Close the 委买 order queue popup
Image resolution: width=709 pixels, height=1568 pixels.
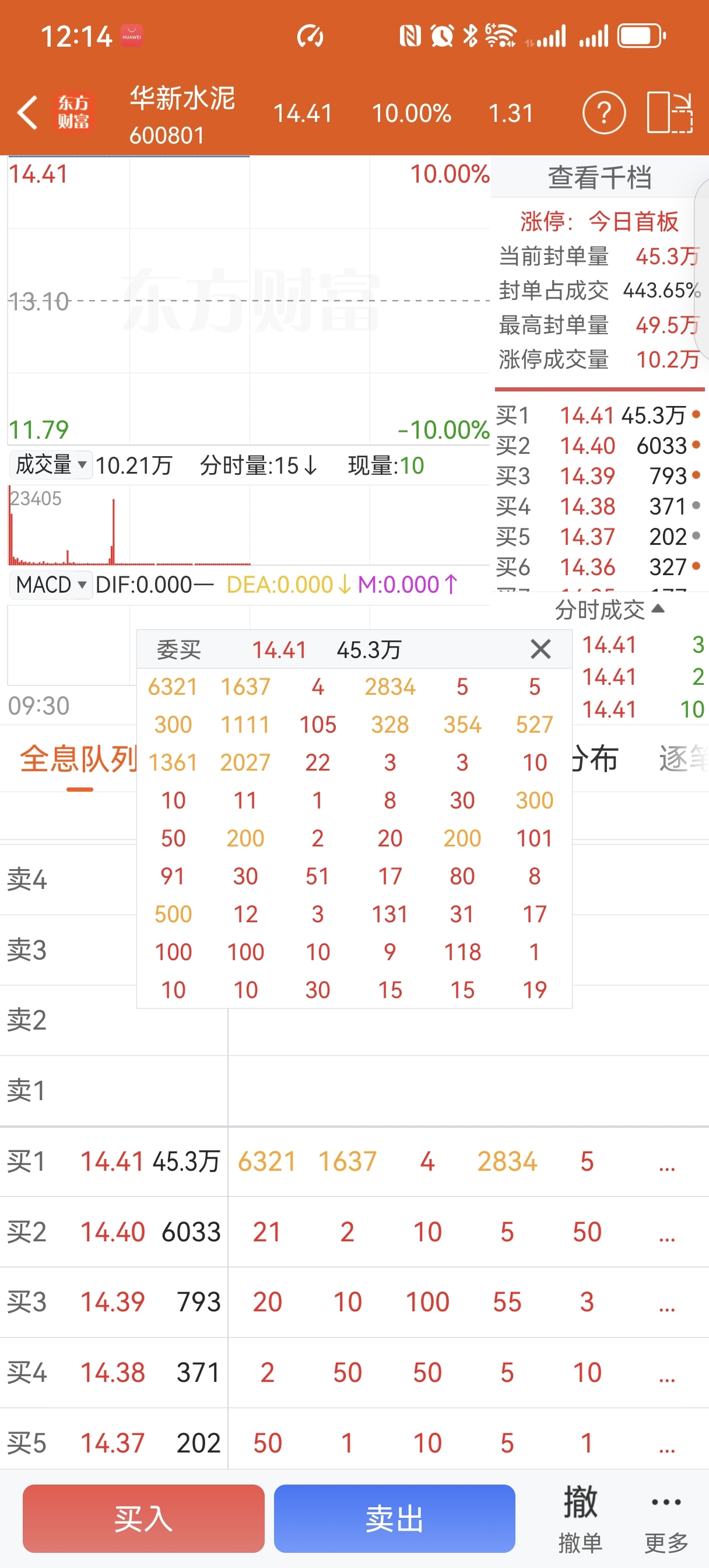[540, 649]
